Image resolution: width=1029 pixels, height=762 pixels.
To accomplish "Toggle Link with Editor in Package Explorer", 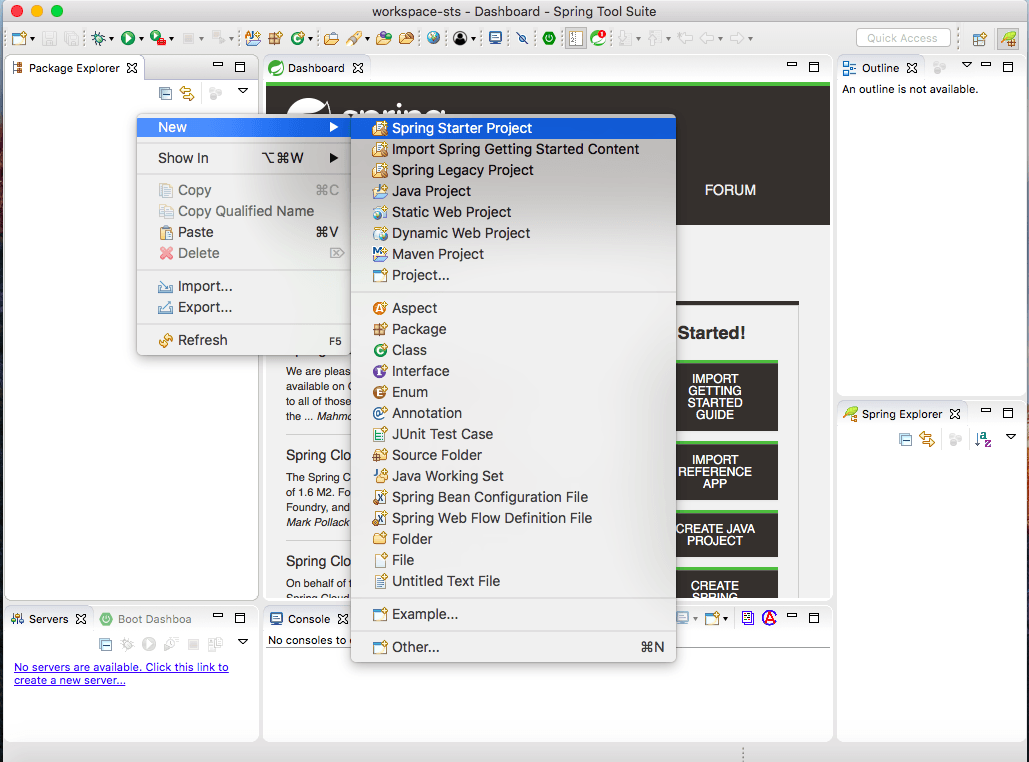I will coord(188,93).
